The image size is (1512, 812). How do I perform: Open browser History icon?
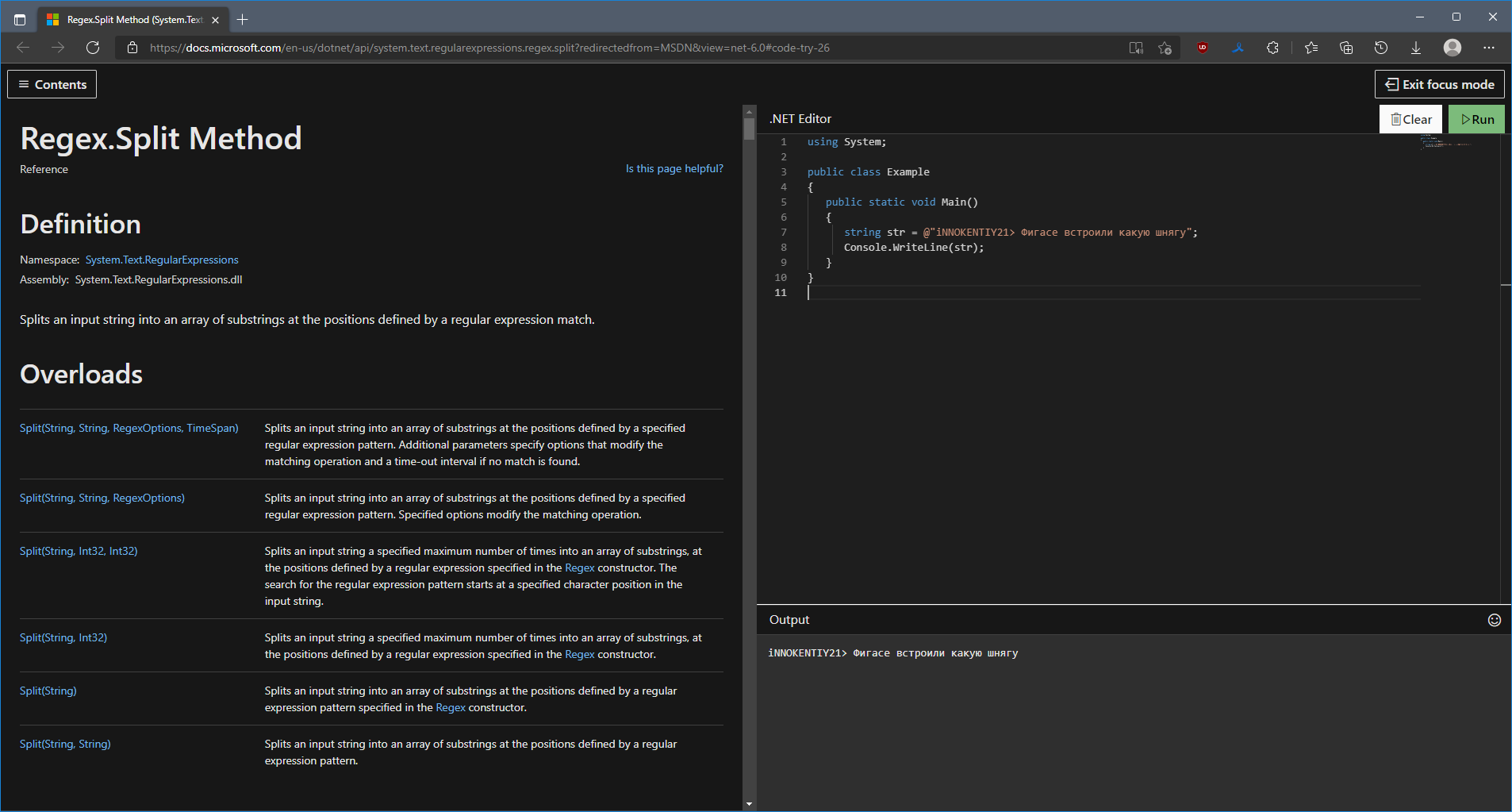[1381, 48]
